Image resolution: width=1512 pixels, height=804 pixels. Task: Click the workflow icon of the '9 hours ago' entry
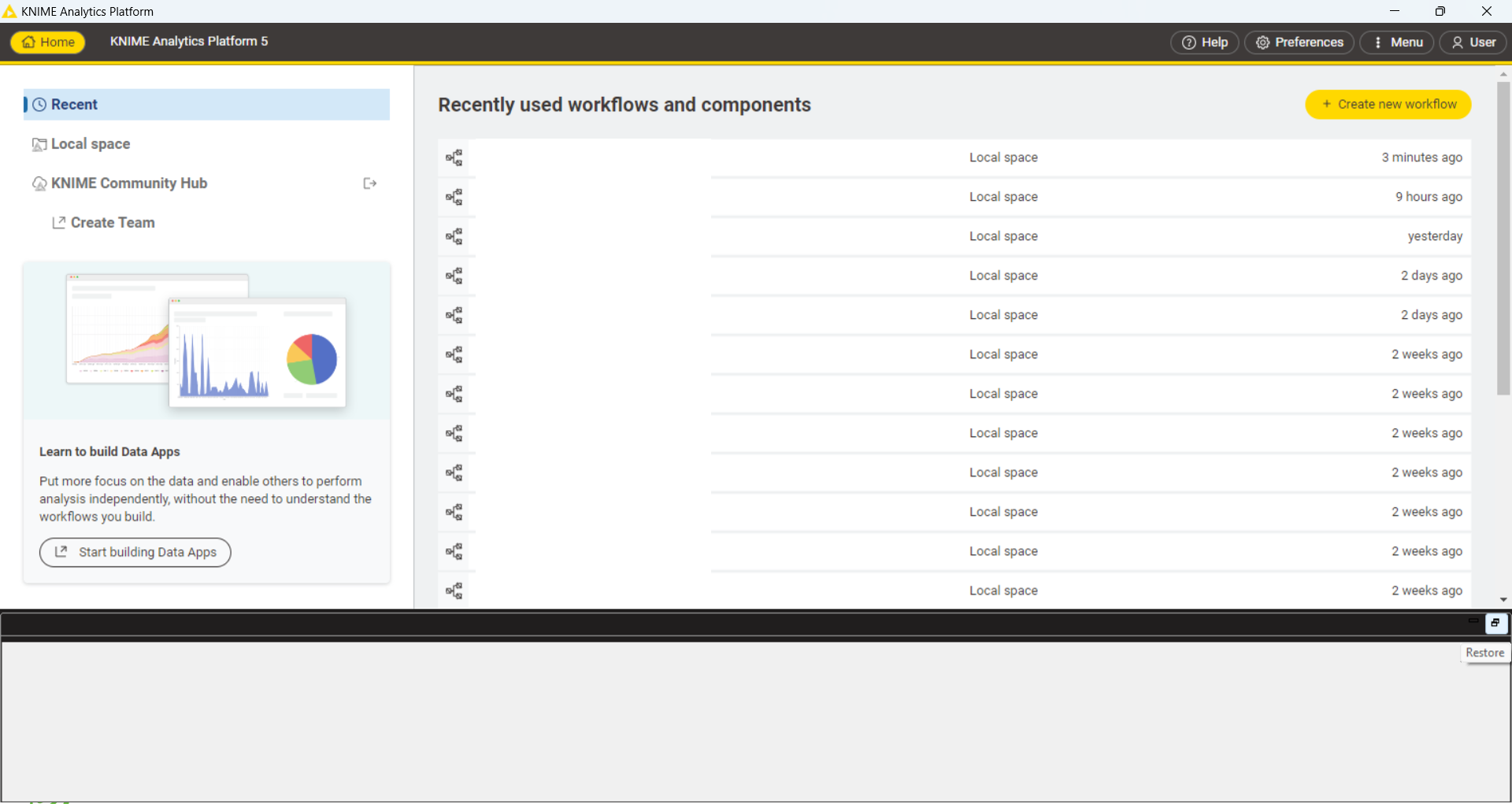[454, 197]
